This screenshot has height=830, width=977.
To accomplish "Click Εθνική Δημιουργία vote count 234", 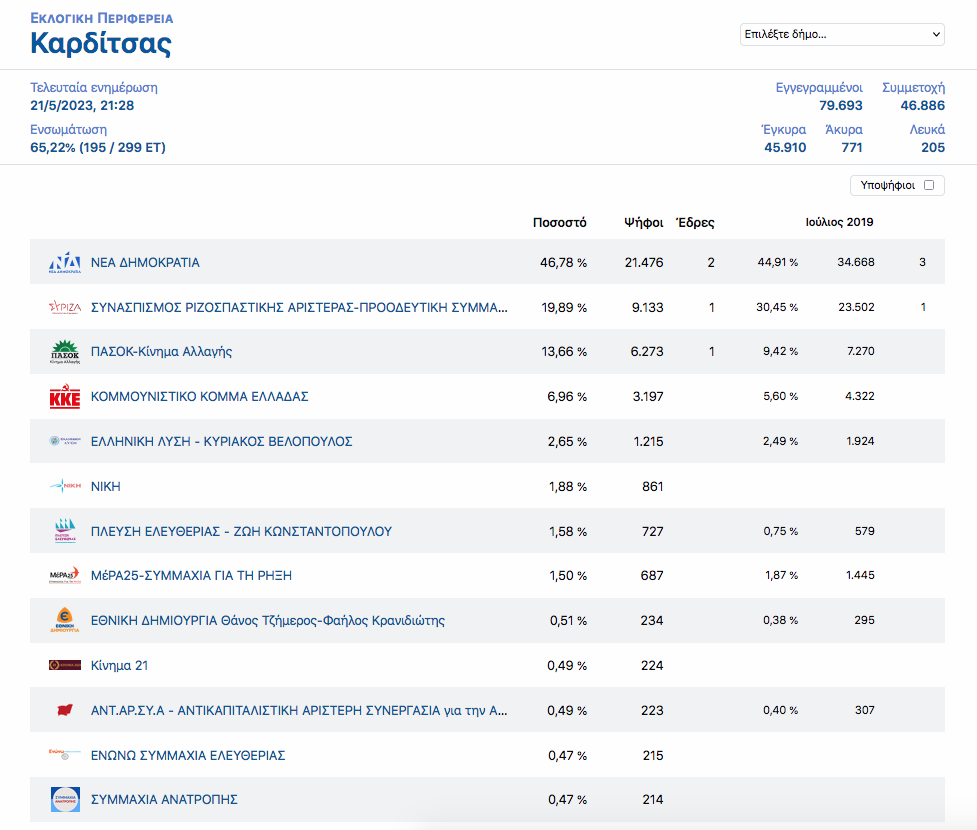I will click(652, 620).
